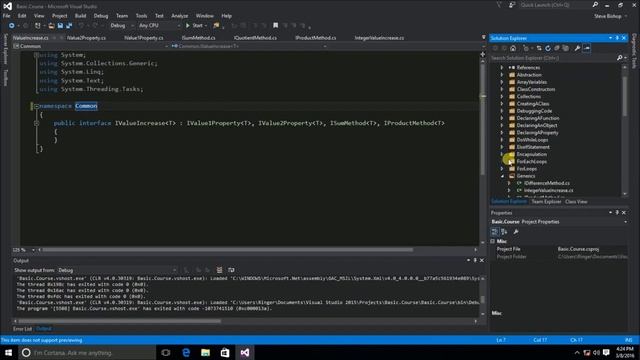This screenshot has height=360, width=640.
Task: Click the bookmark toolbar icon
Action: 276,26
